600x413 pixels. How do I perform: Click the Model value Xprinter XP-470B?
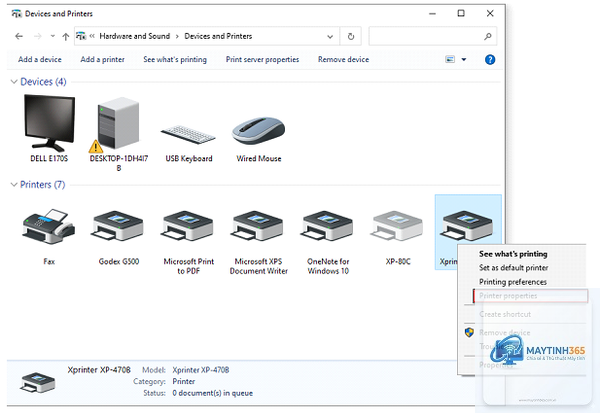coord(201,370)
